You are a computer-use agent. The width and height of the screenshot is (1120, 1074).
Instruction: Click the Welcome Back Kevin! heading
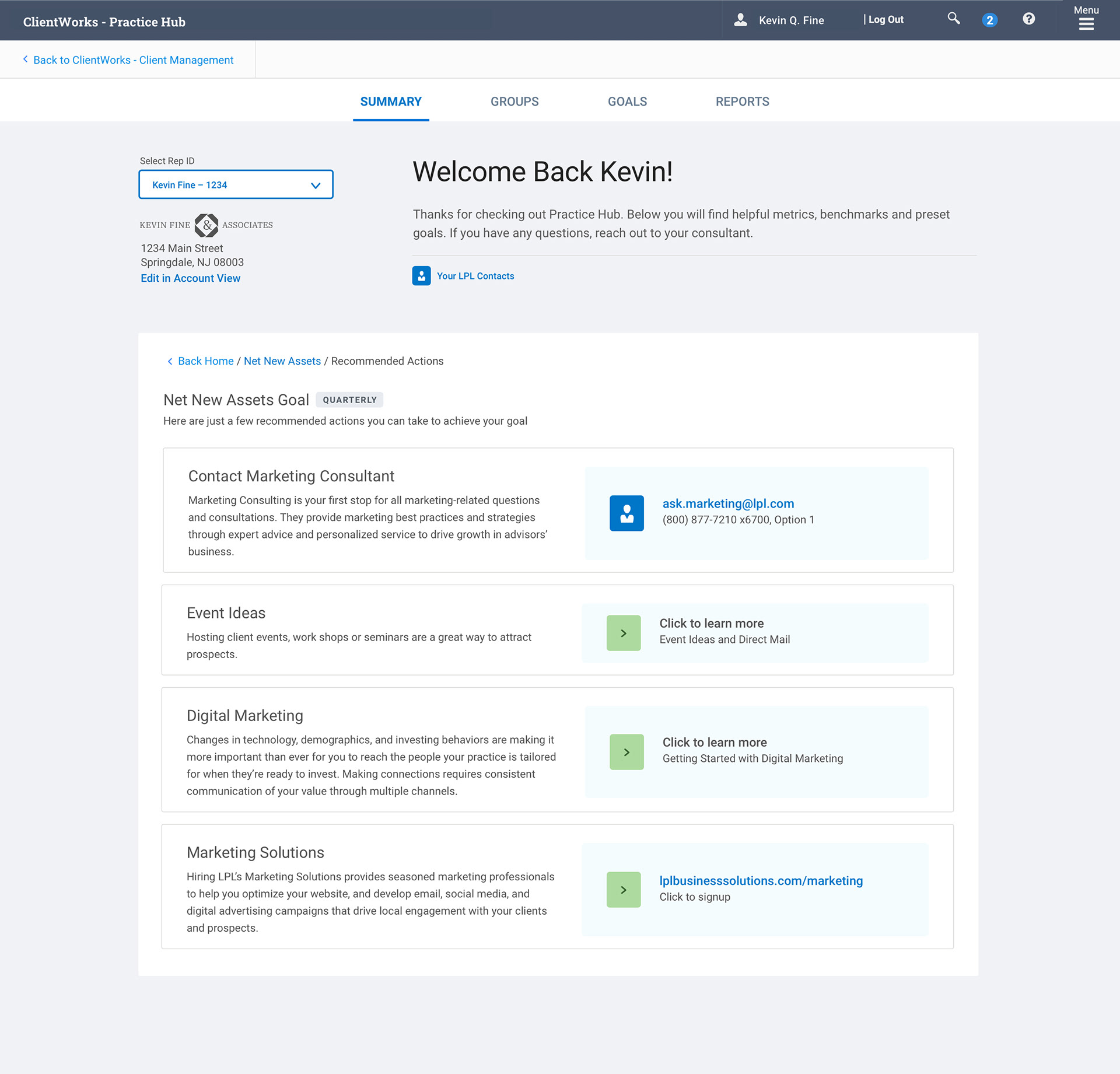(543, 172)
